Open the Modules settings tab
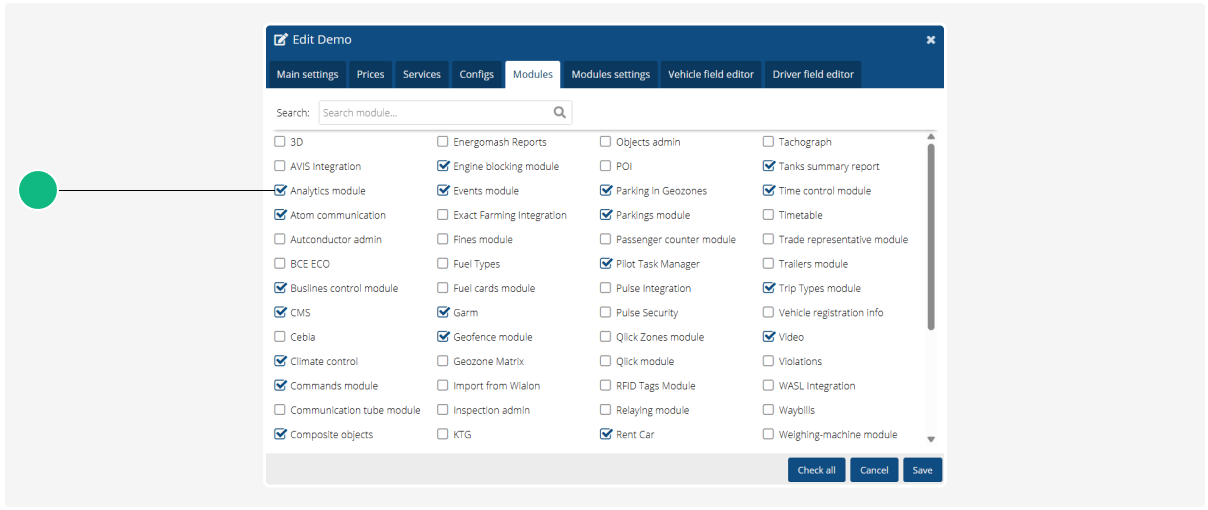 [610, 74]
